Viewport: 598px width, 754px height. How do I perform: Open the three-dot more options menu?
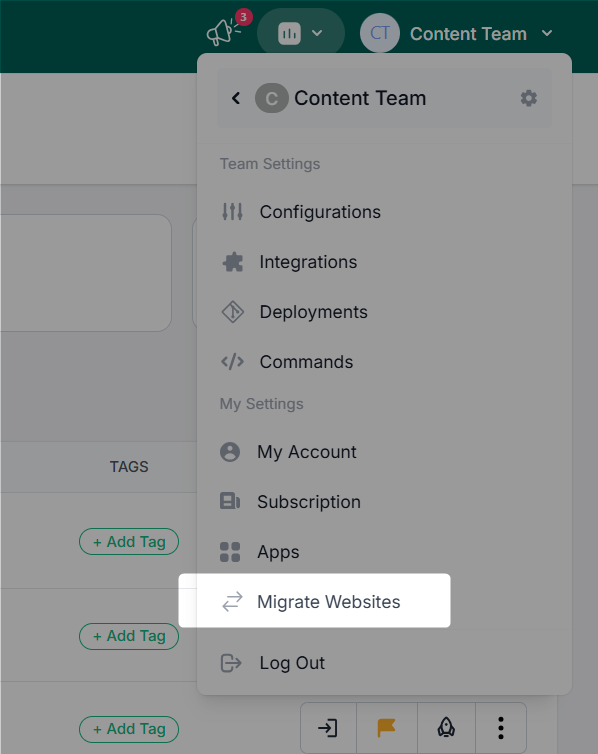(x=501, y=728)
